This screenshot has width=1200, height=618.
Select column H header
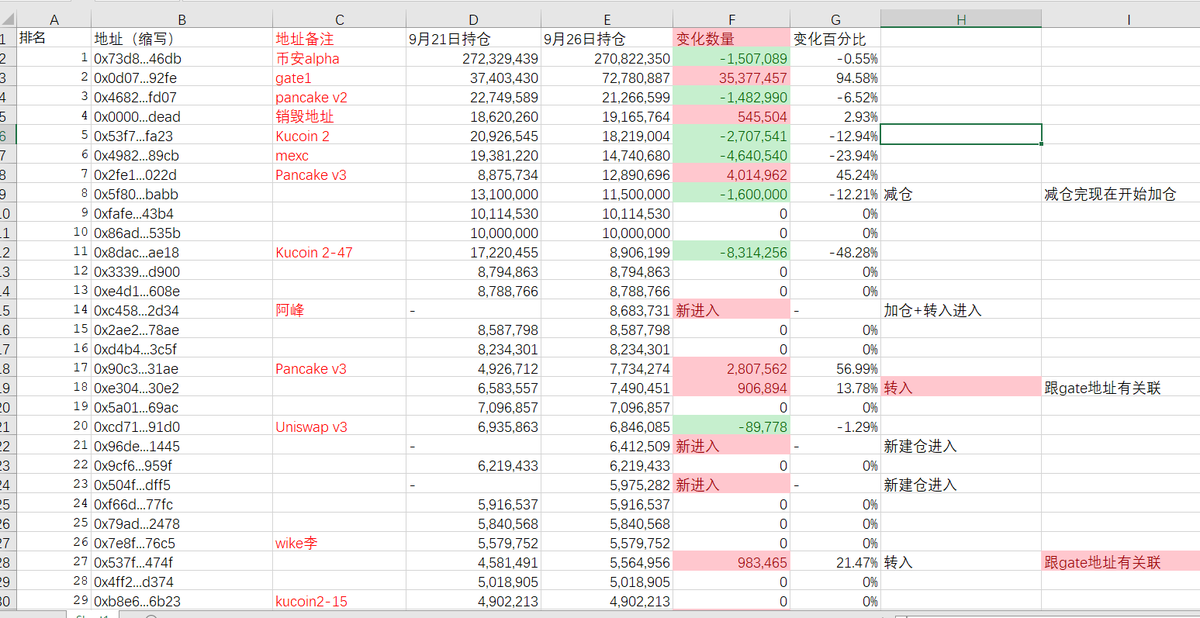[961, 19]
